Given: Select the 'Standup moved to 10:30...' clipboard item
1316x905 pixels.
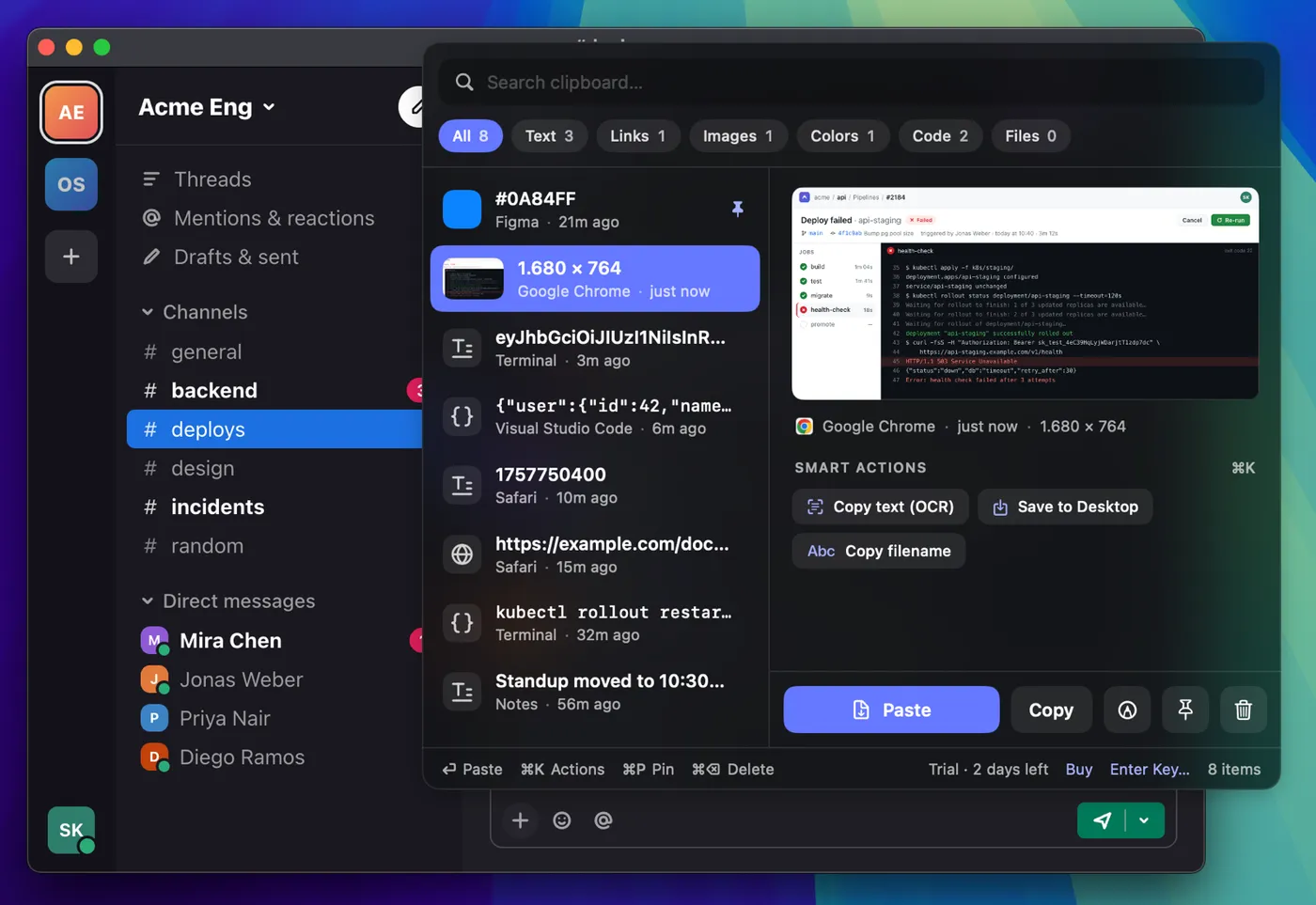Looking at the screenshot, I should 595,693.
